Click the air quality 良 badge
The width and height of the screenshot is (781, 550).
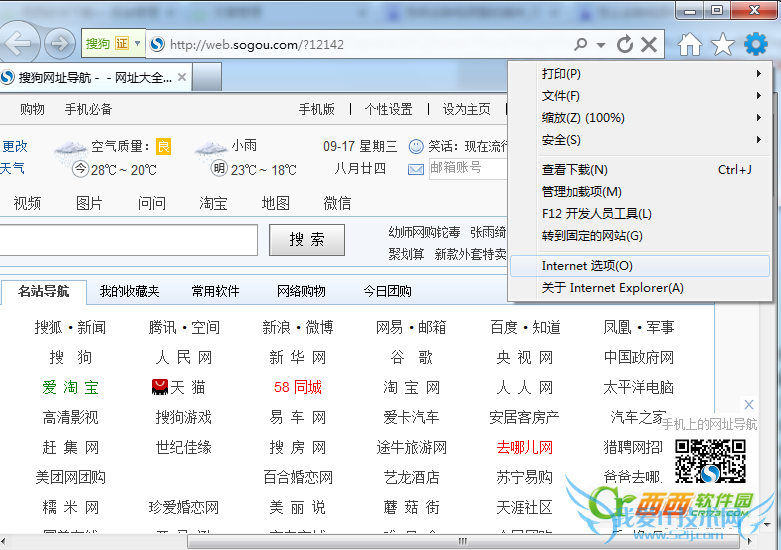pos(163,146)
